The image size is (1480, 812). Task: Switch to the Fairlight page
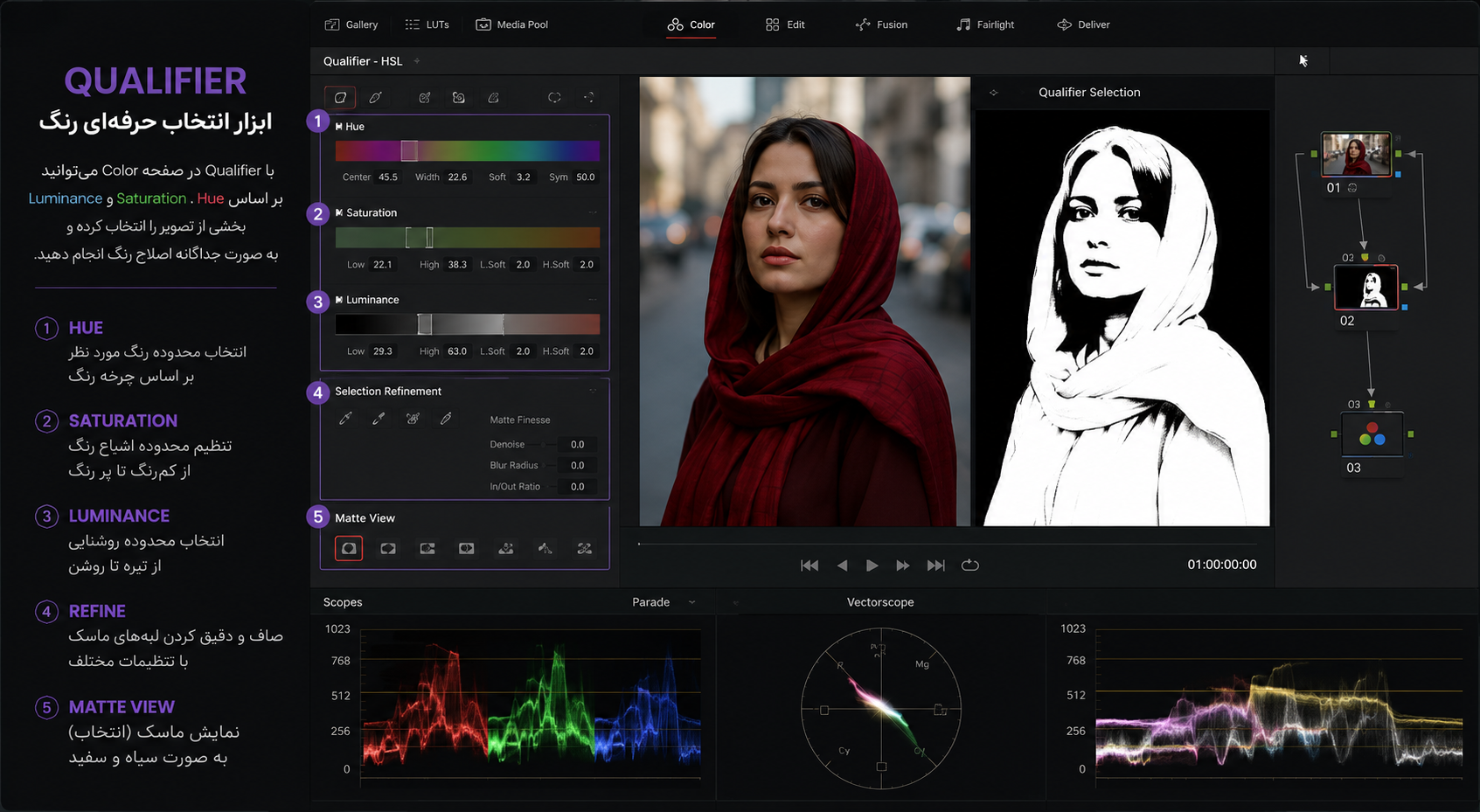985,24
